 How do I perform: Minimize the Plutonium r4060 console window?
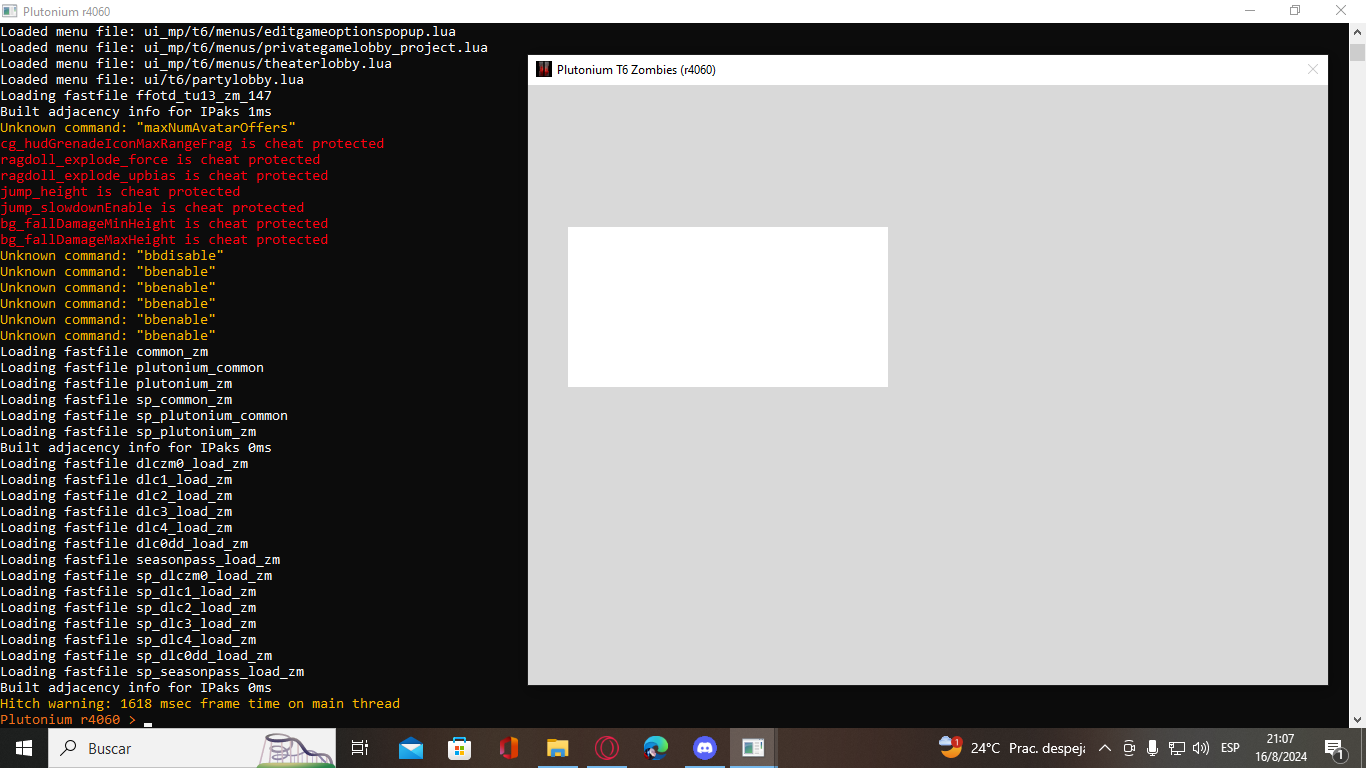tap(1250, 11)
